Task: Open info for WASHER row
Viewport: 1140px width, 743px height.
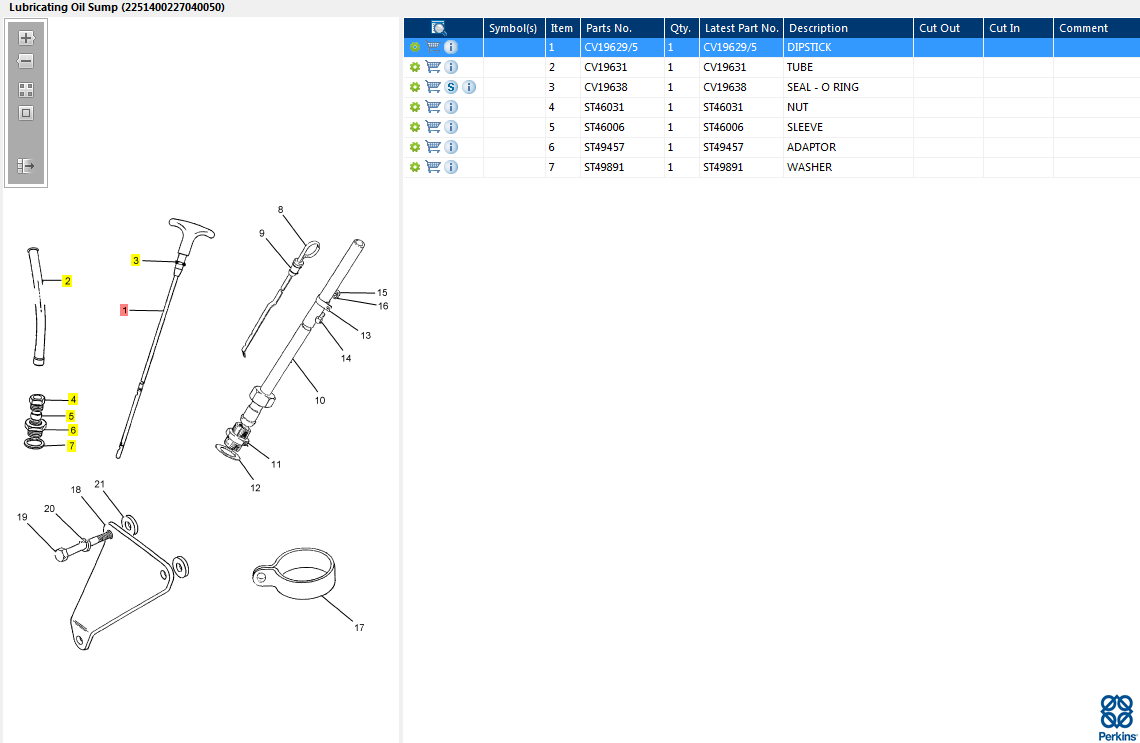Action: pos(451,167)
